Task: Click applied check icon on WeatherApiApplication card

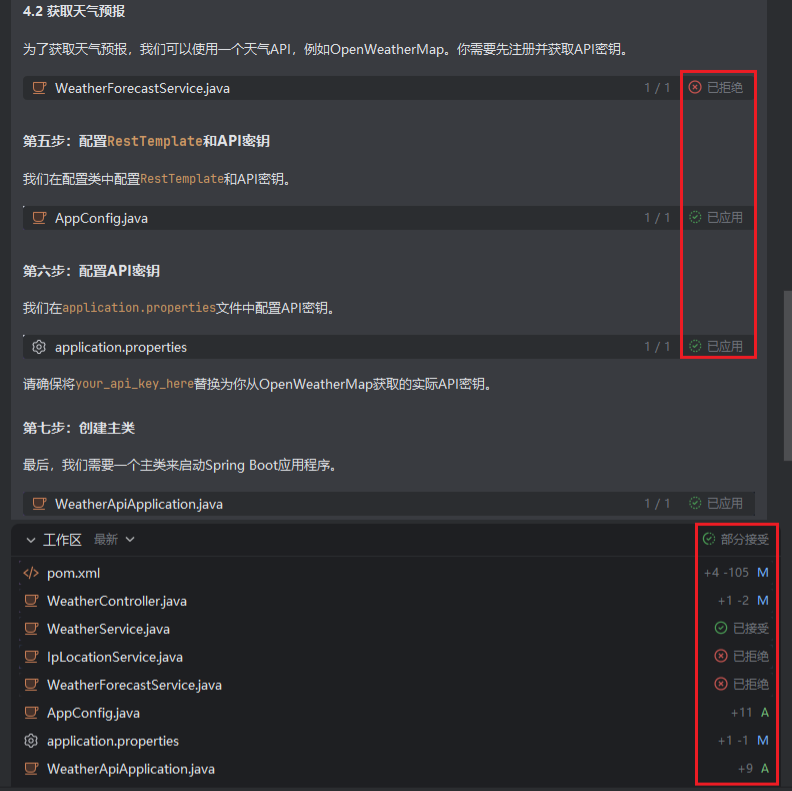Action: click(695, 503)
